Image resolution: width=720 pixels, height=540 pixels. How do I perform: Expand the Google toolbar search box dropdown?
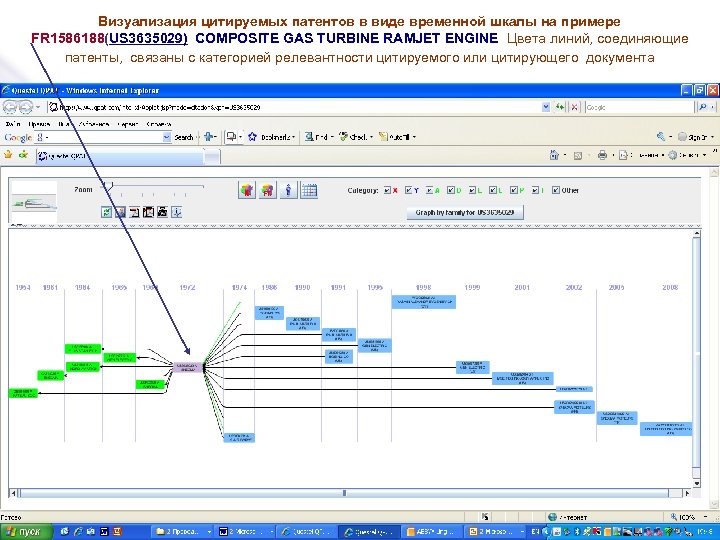(167, 137)
